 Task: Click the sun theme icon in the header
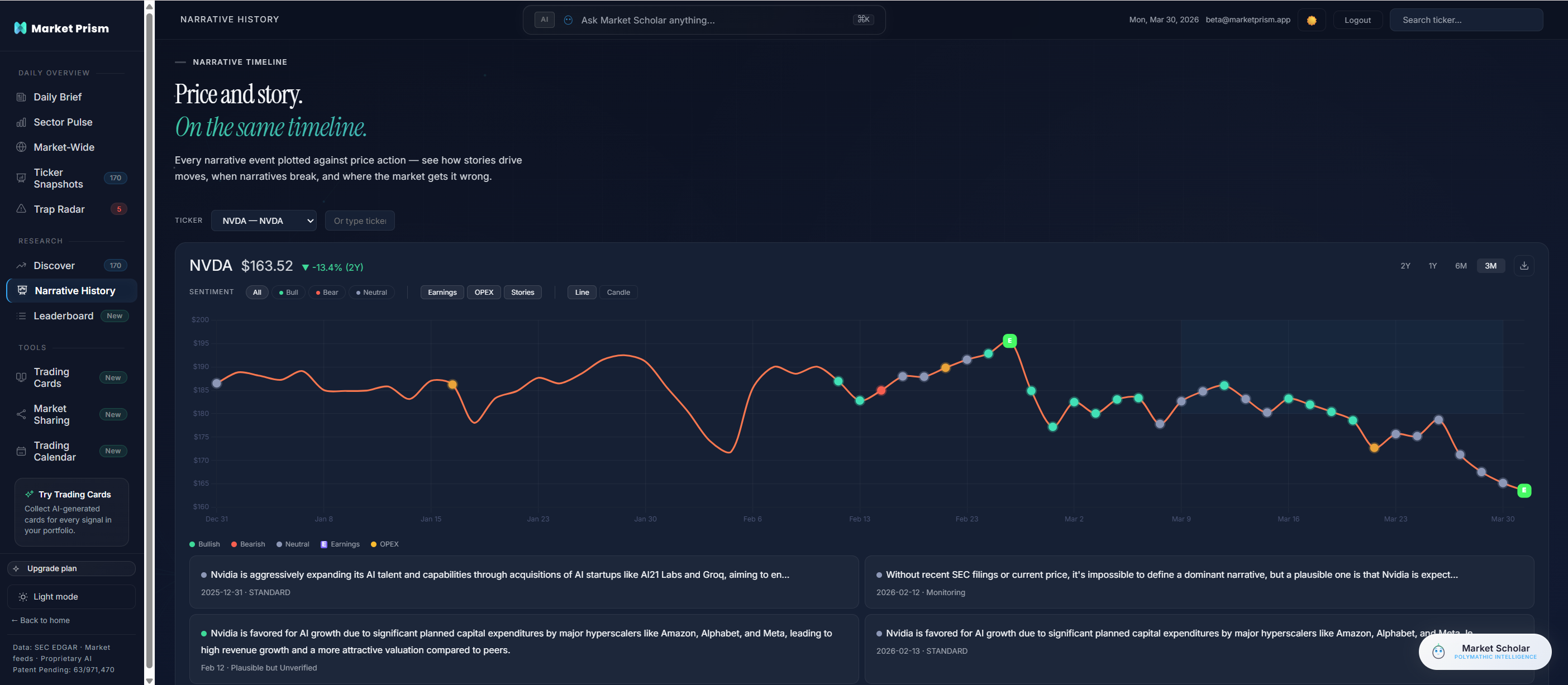[1312, 20]
